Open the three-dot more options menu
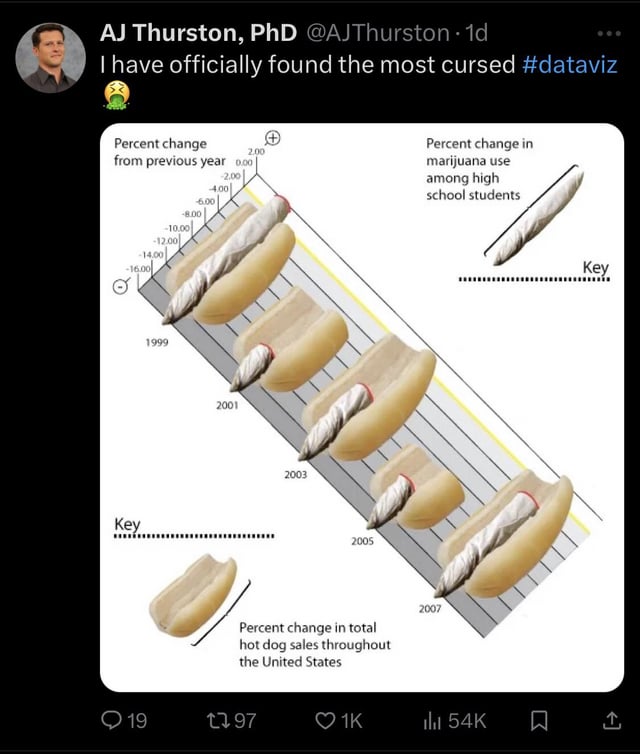The image size is (640, 754). 609,33
